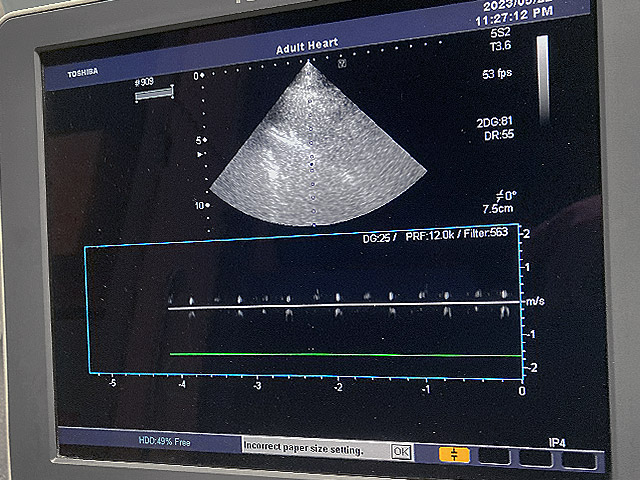The width and height of the screenshot is (640, 480).
Task: Click the Doppler sample gate on cursor line
Action: [312, 164]
